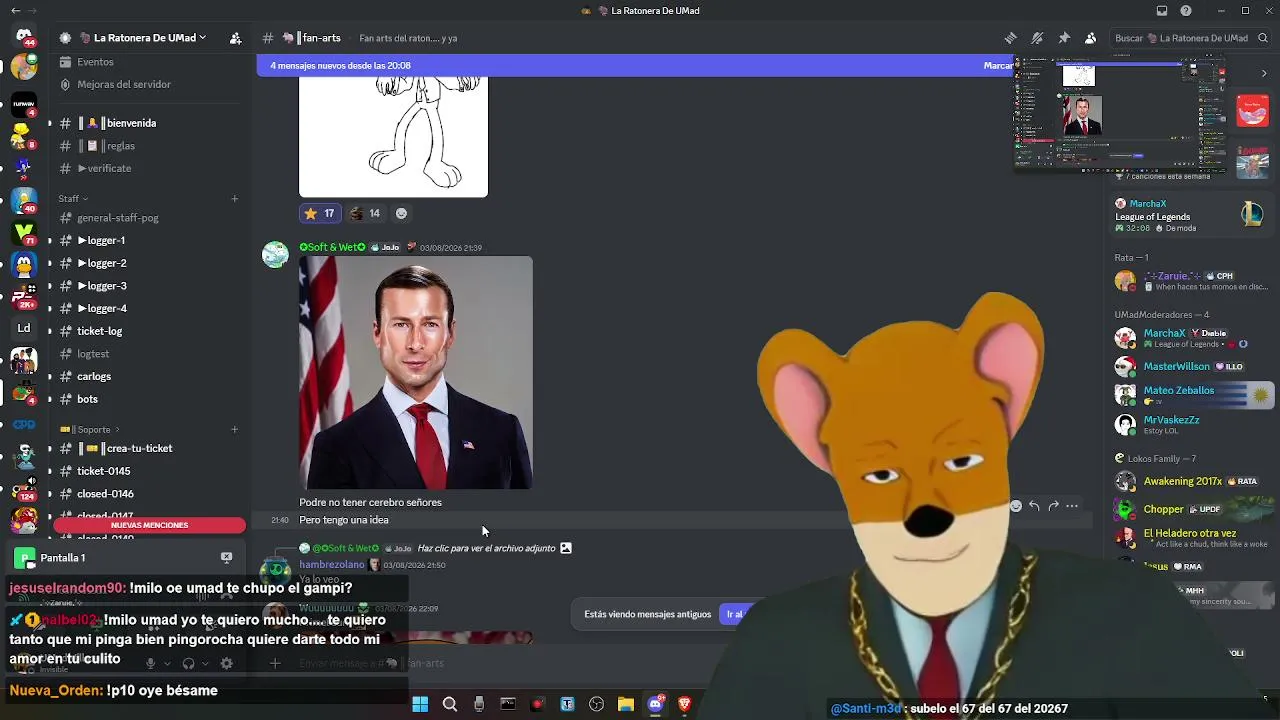1280x720 pixels.
Task: Open the Windows Start menu
Action: pyautogui.click(x=420, y=705)
